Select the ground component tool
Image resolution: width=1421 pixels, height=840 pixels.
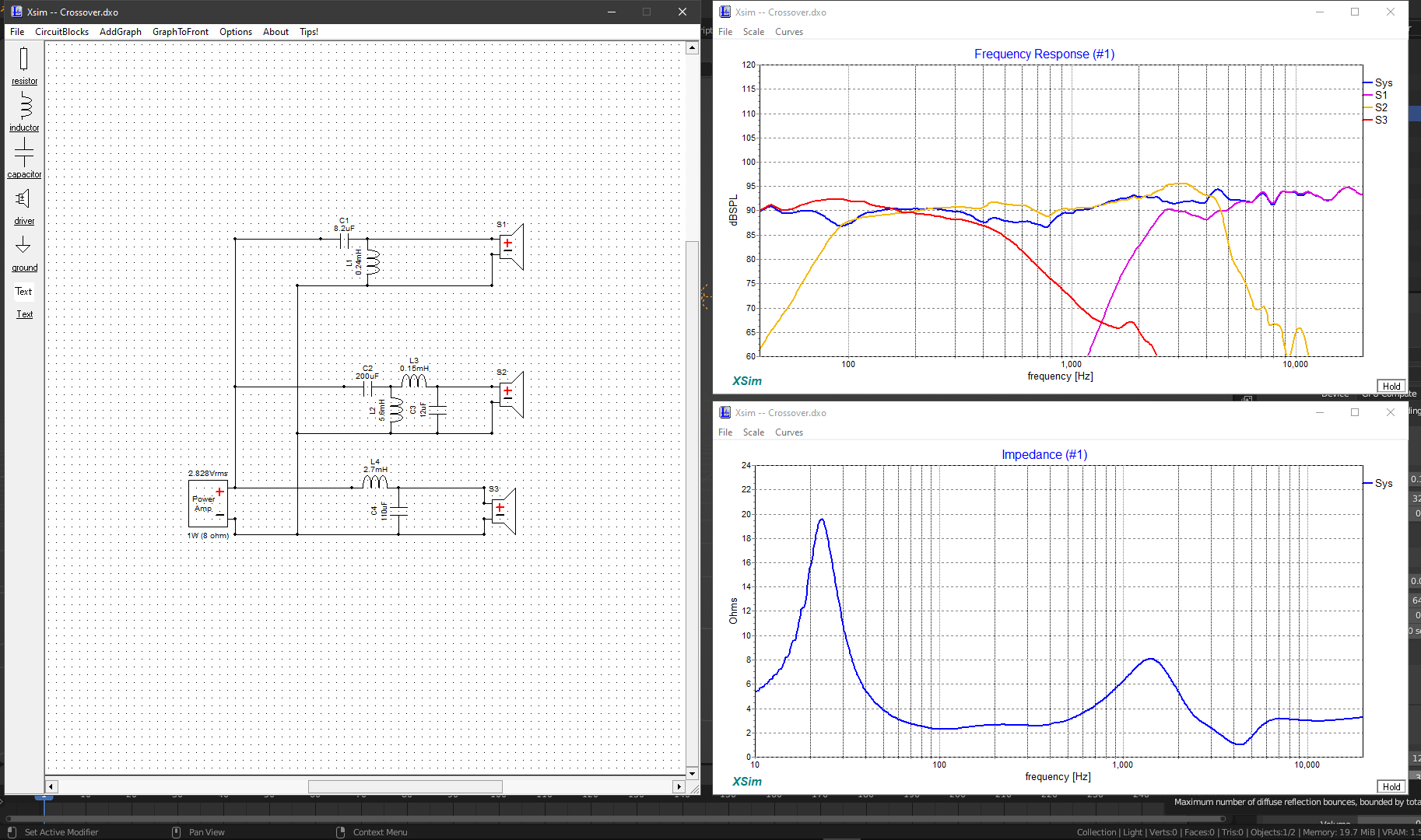(24, 253)
